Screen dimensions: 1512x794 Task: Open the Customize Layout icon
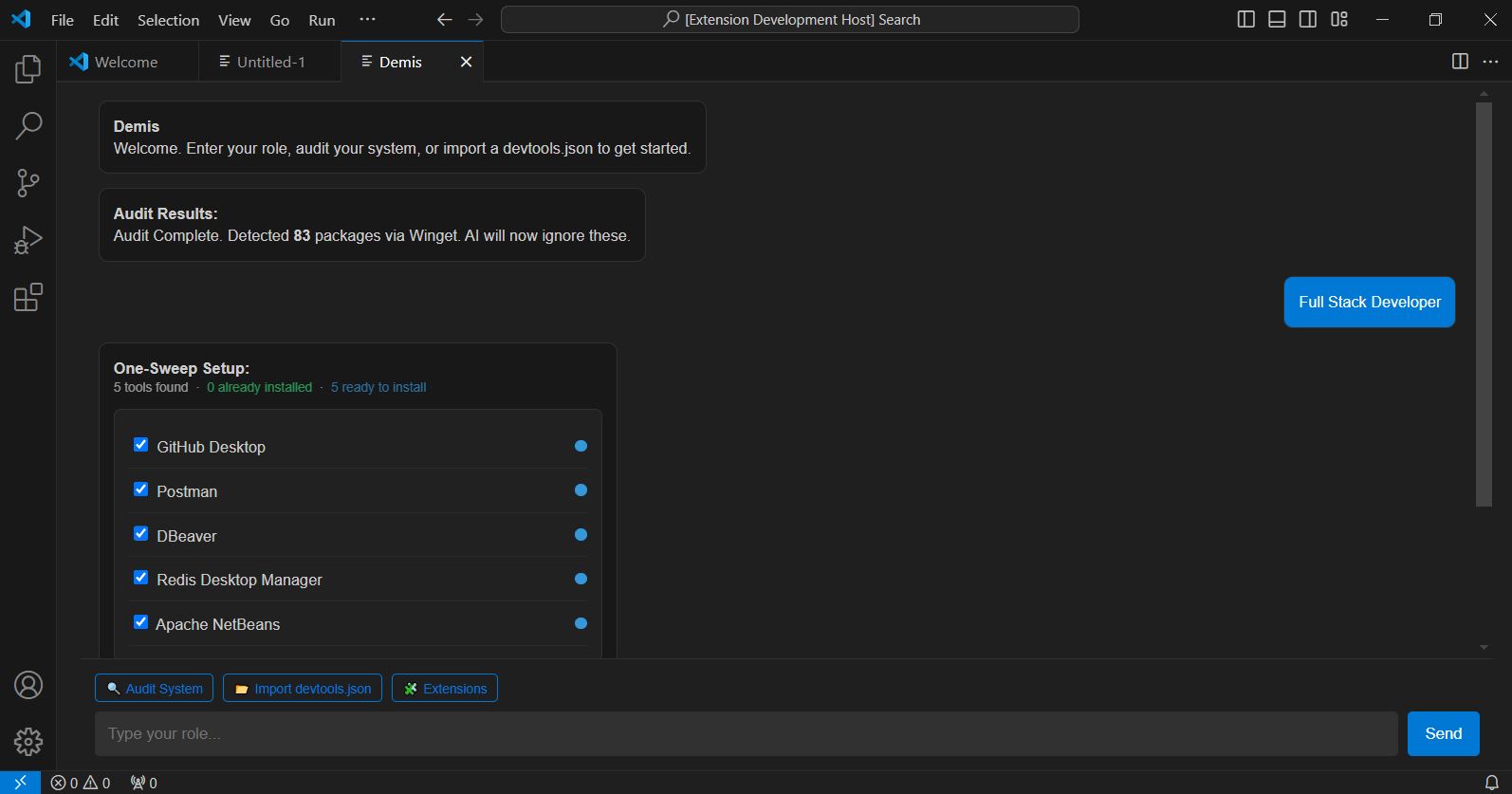pyautogui.click(x=1339, y=20)
